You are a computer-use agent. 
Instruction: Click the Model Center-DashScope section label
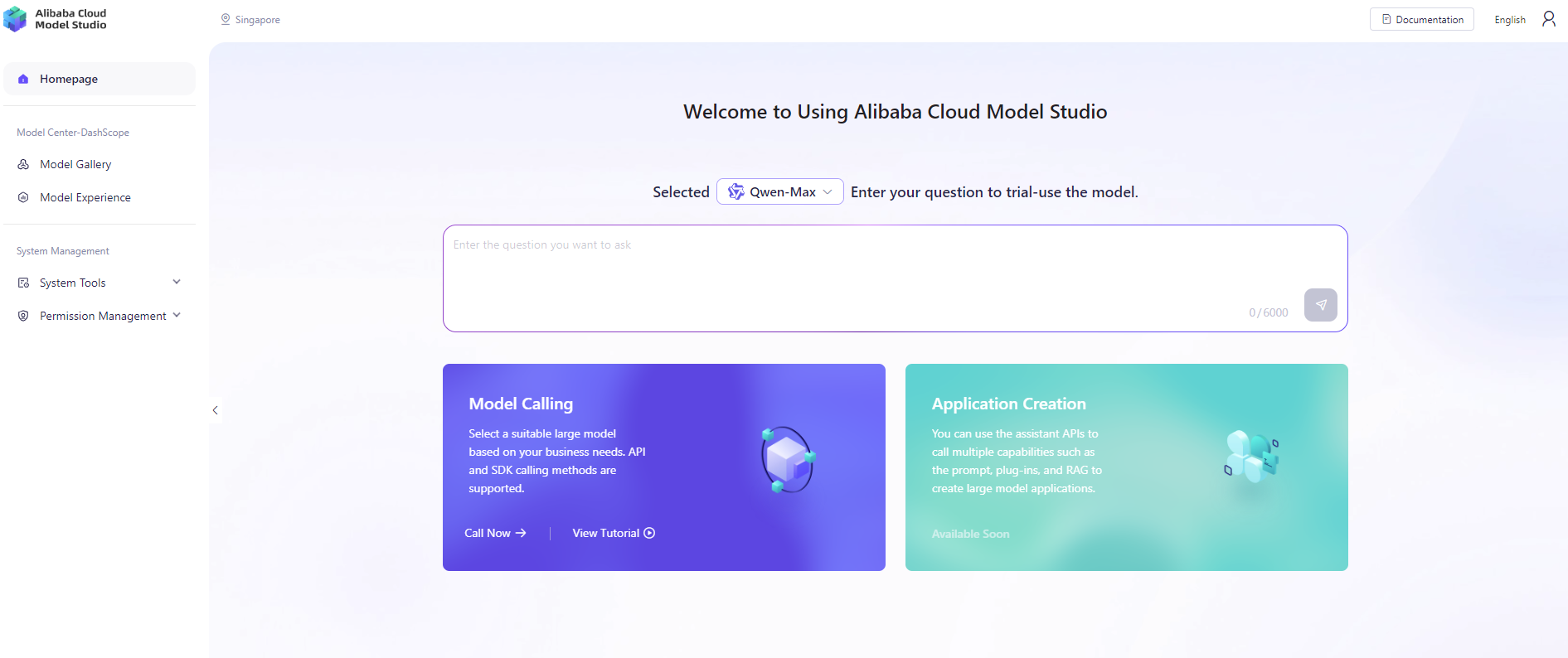73,133
